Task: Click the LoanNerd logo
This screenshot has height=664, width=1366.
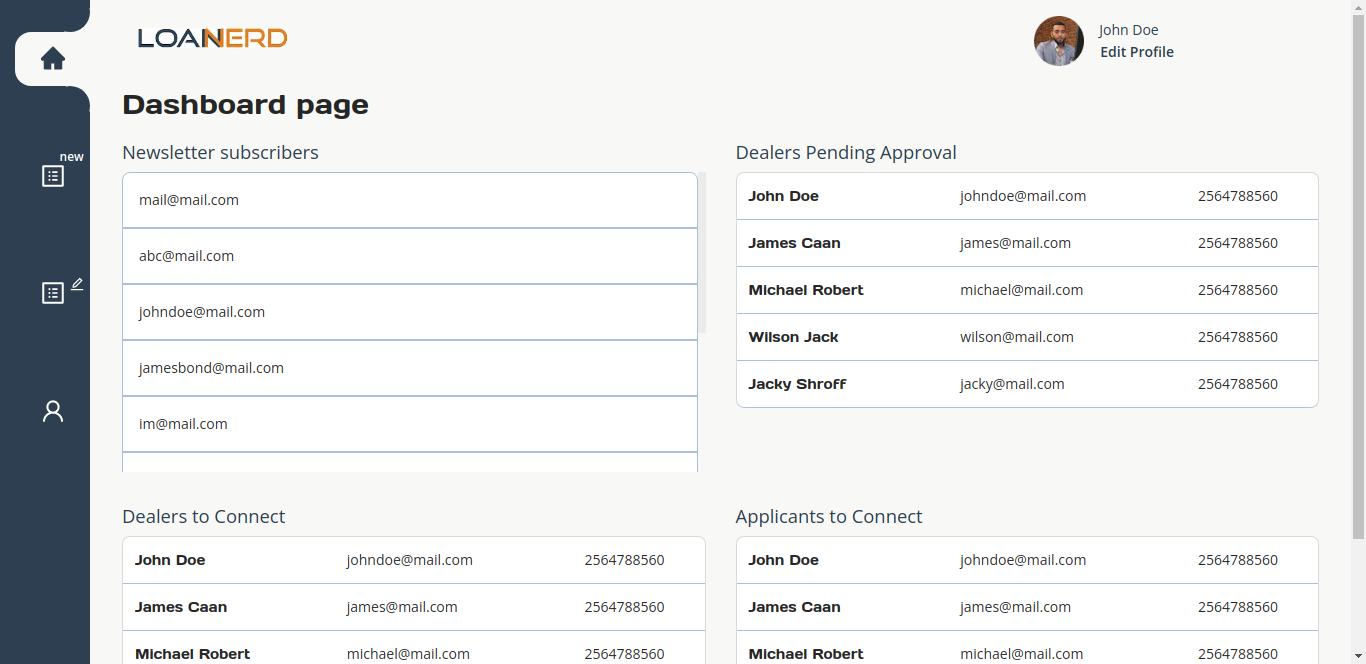Action: point(213,38)
